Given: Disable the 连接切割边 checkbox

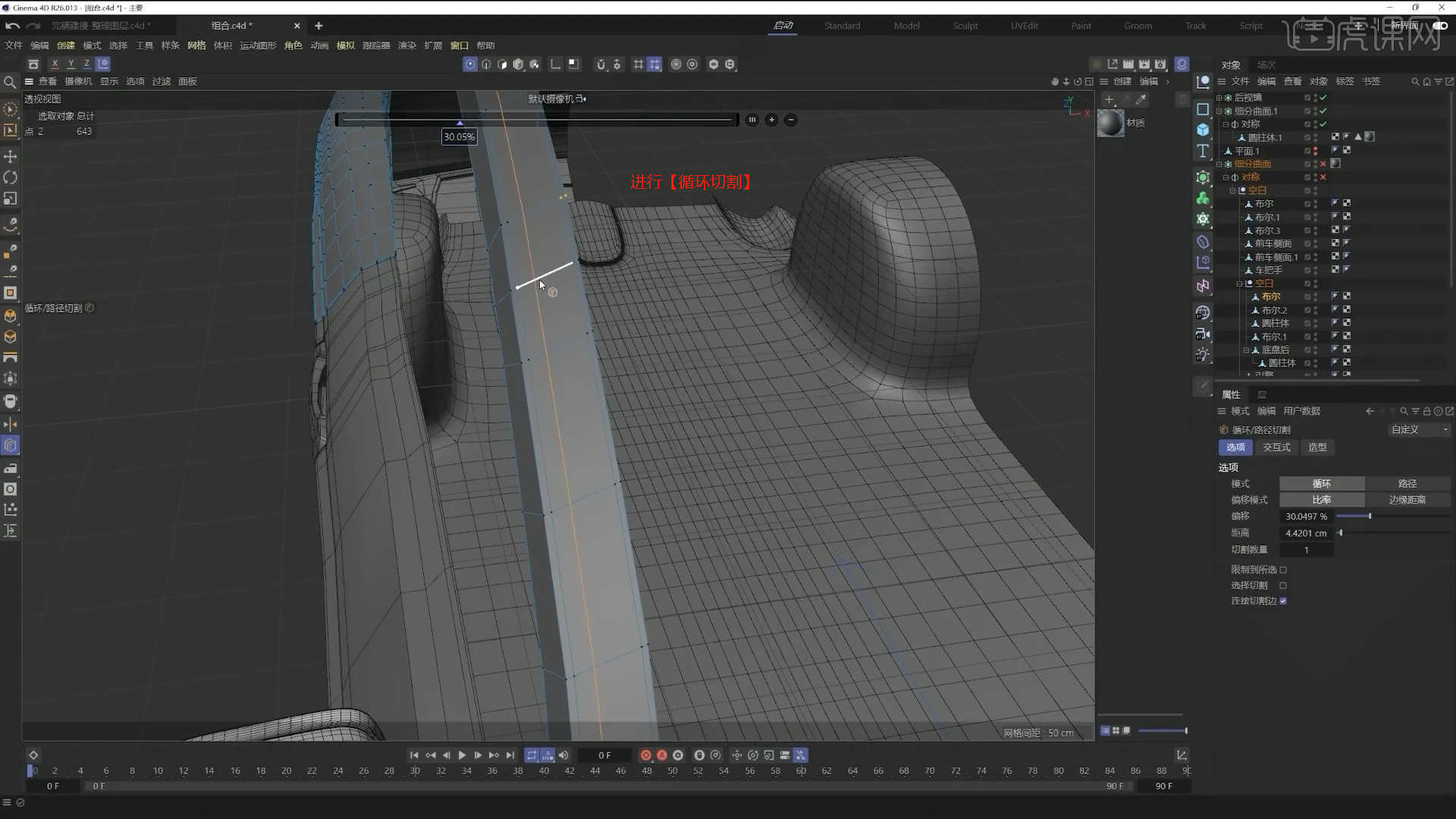Looking at the screenshot, I should click(1284, 600).
